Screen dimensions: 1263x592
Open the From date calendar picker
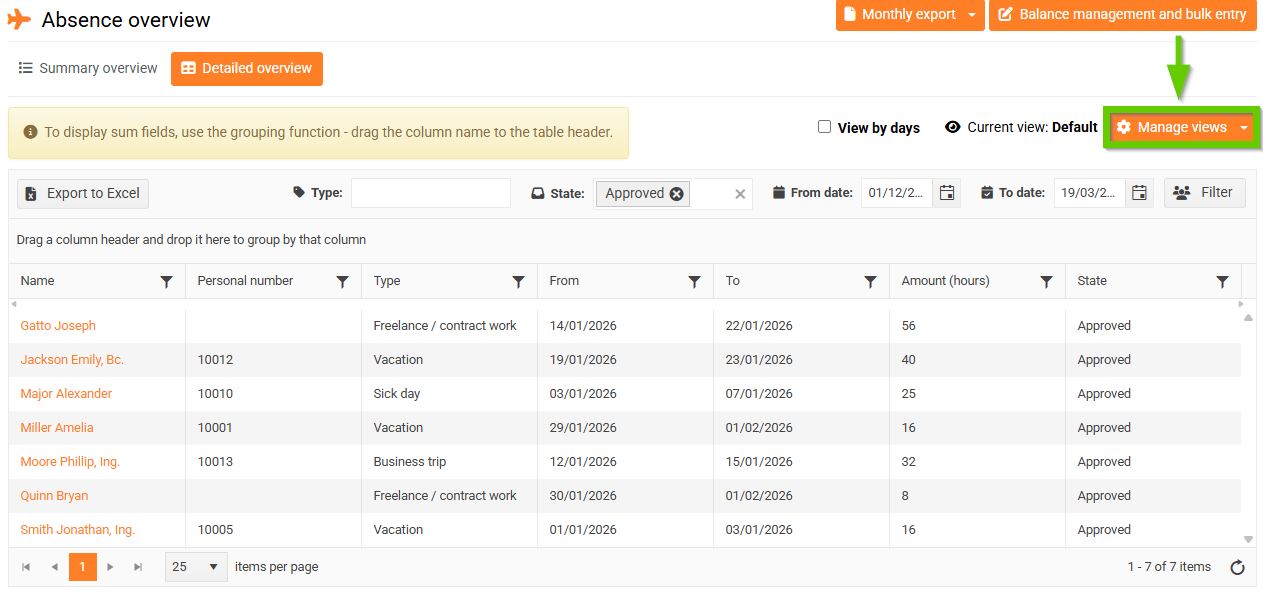(x=947, y=193)
